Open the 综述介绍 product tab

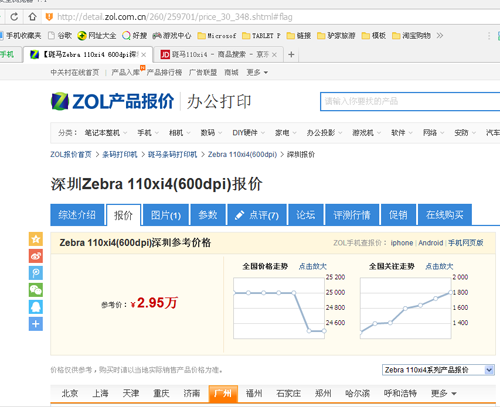tap(77, 215)
